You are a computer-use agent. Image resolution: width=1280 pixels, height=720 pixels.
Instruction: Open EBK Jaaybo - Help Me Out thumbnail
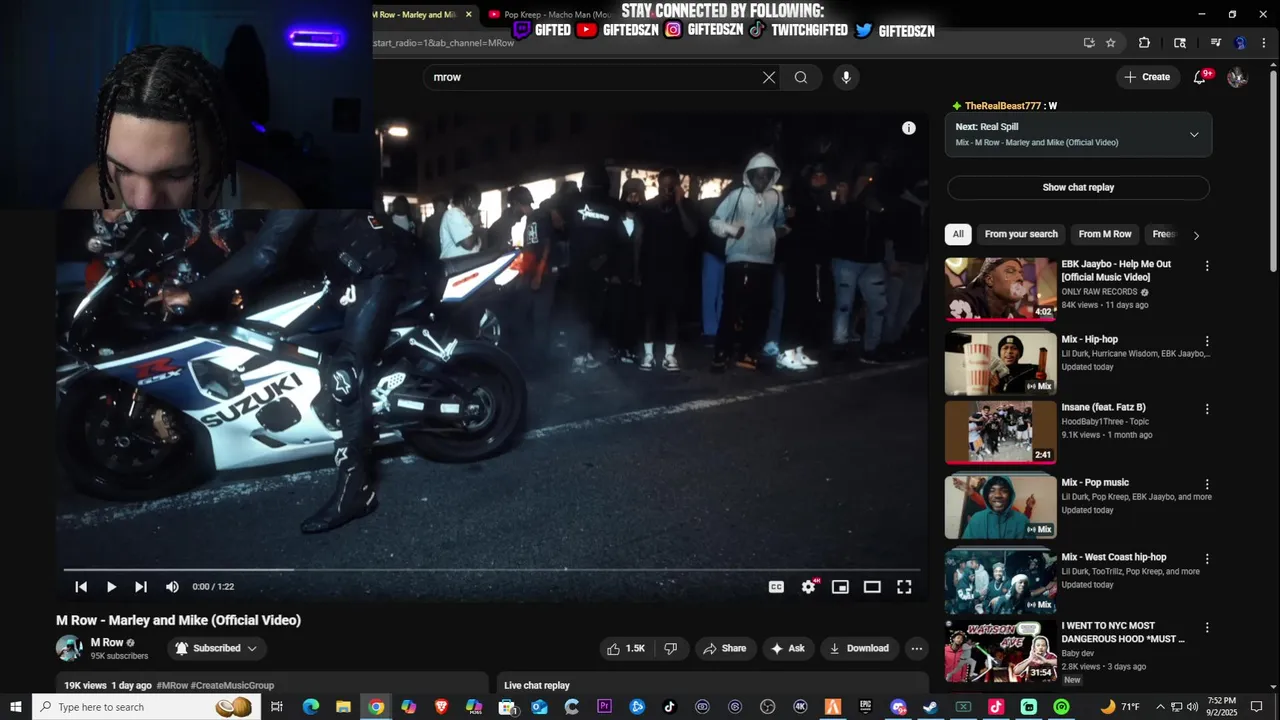pyautogui.click(x=1000, y=289)
